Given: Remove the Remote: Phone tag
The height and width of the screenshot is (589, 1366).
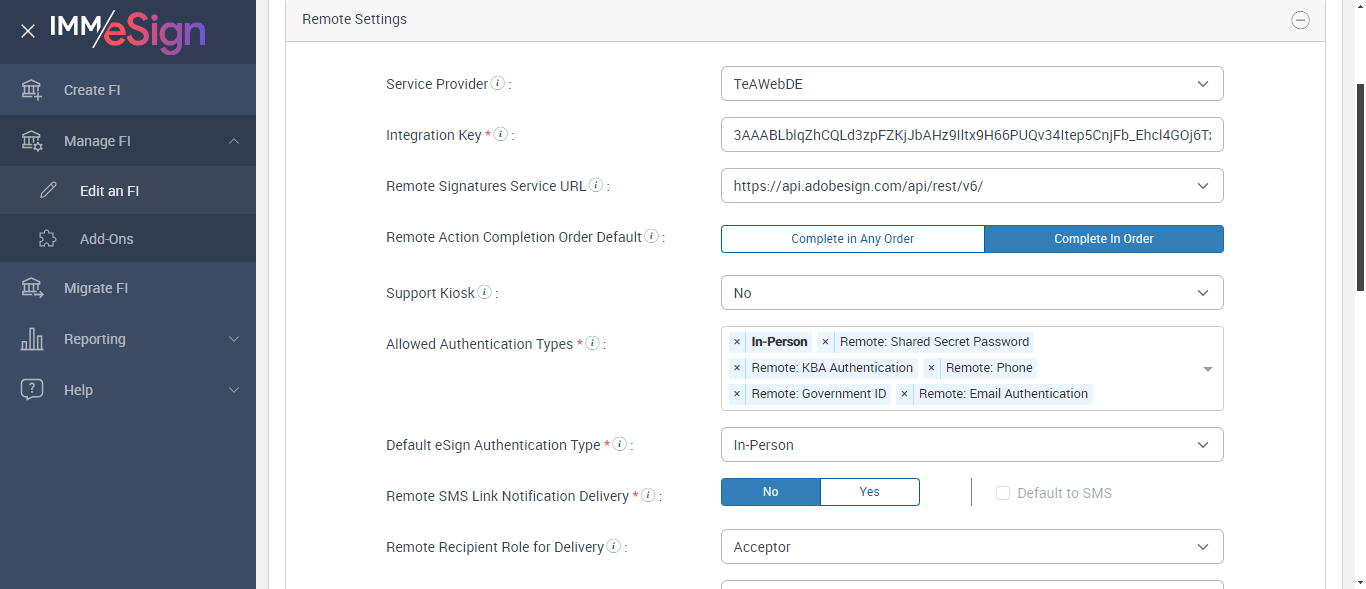Looking at the screenshot, I should [x=931, y=368].
